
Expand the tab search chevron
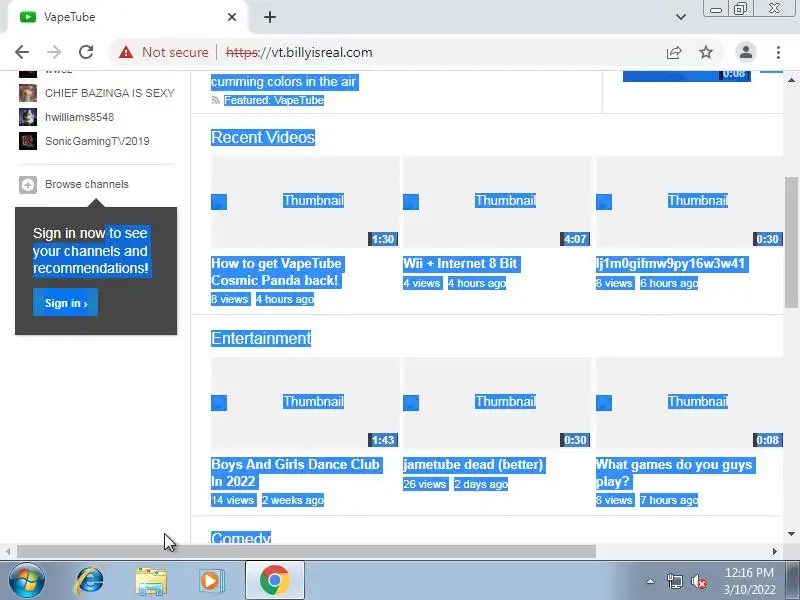[x=681, y=17]
